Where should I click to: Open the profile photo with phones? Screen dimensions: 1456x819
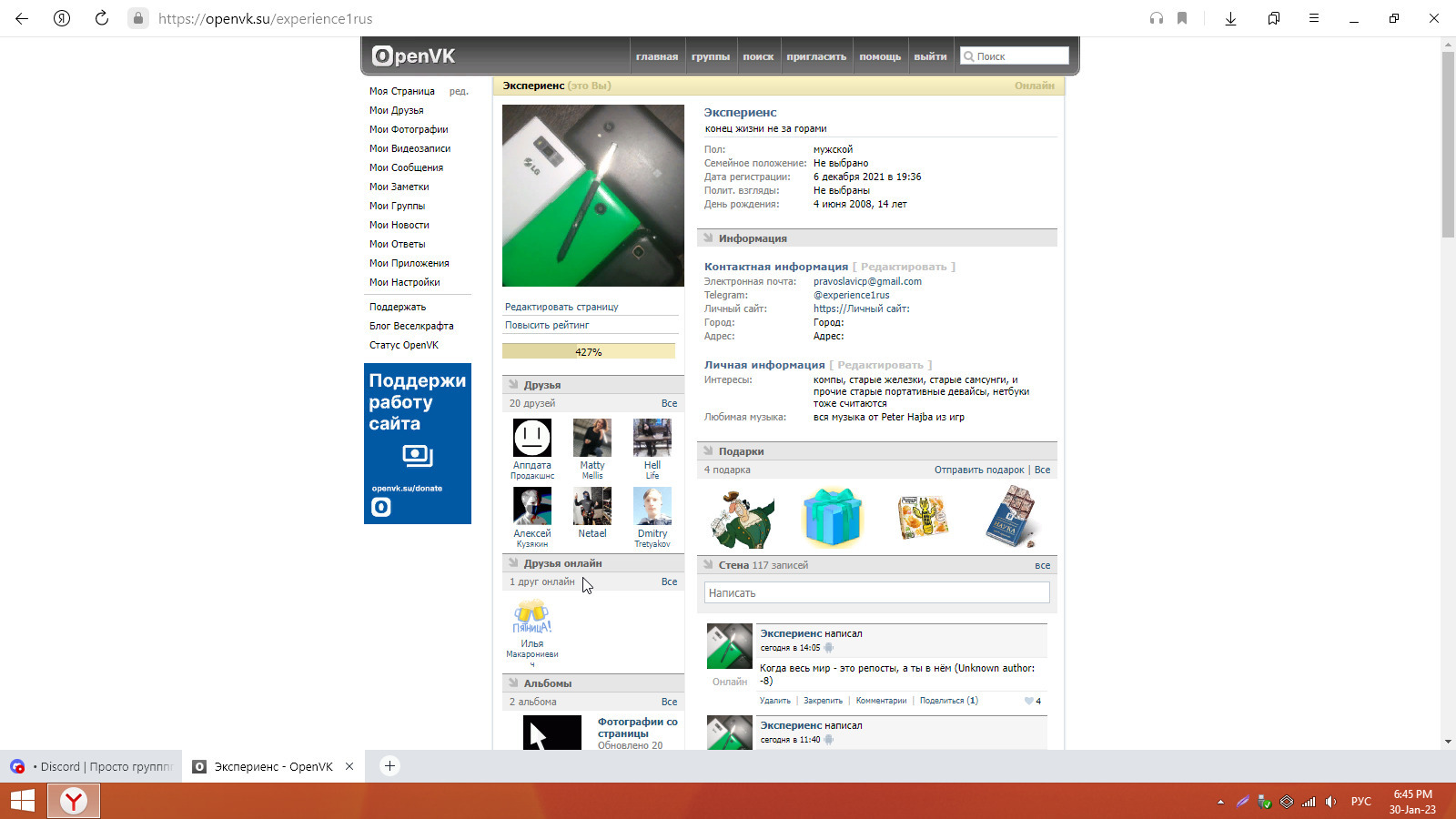point(593,196)
